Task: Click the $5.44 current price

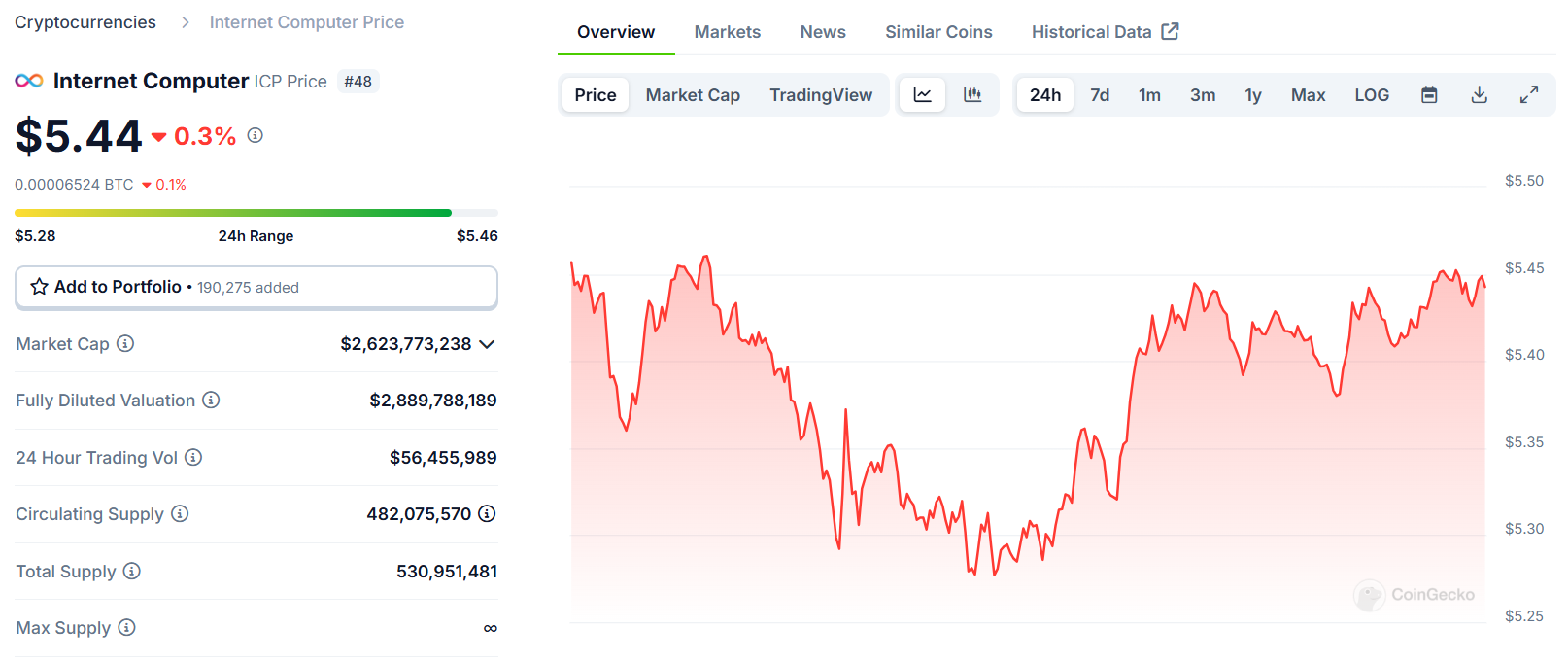Action: point(79,136)
